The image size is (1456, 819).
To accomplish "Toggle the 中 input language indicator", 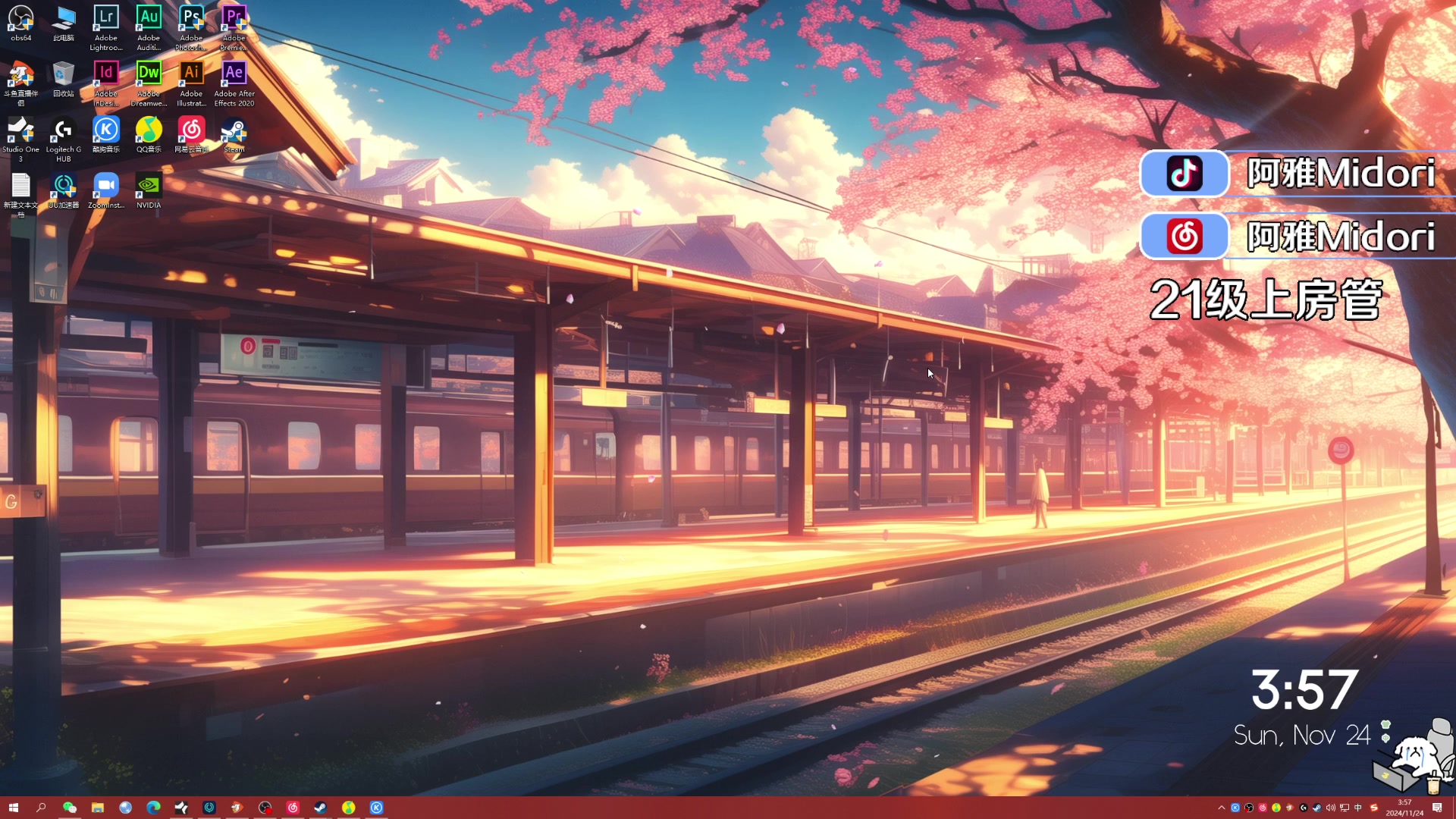I will pos(1357,808).
